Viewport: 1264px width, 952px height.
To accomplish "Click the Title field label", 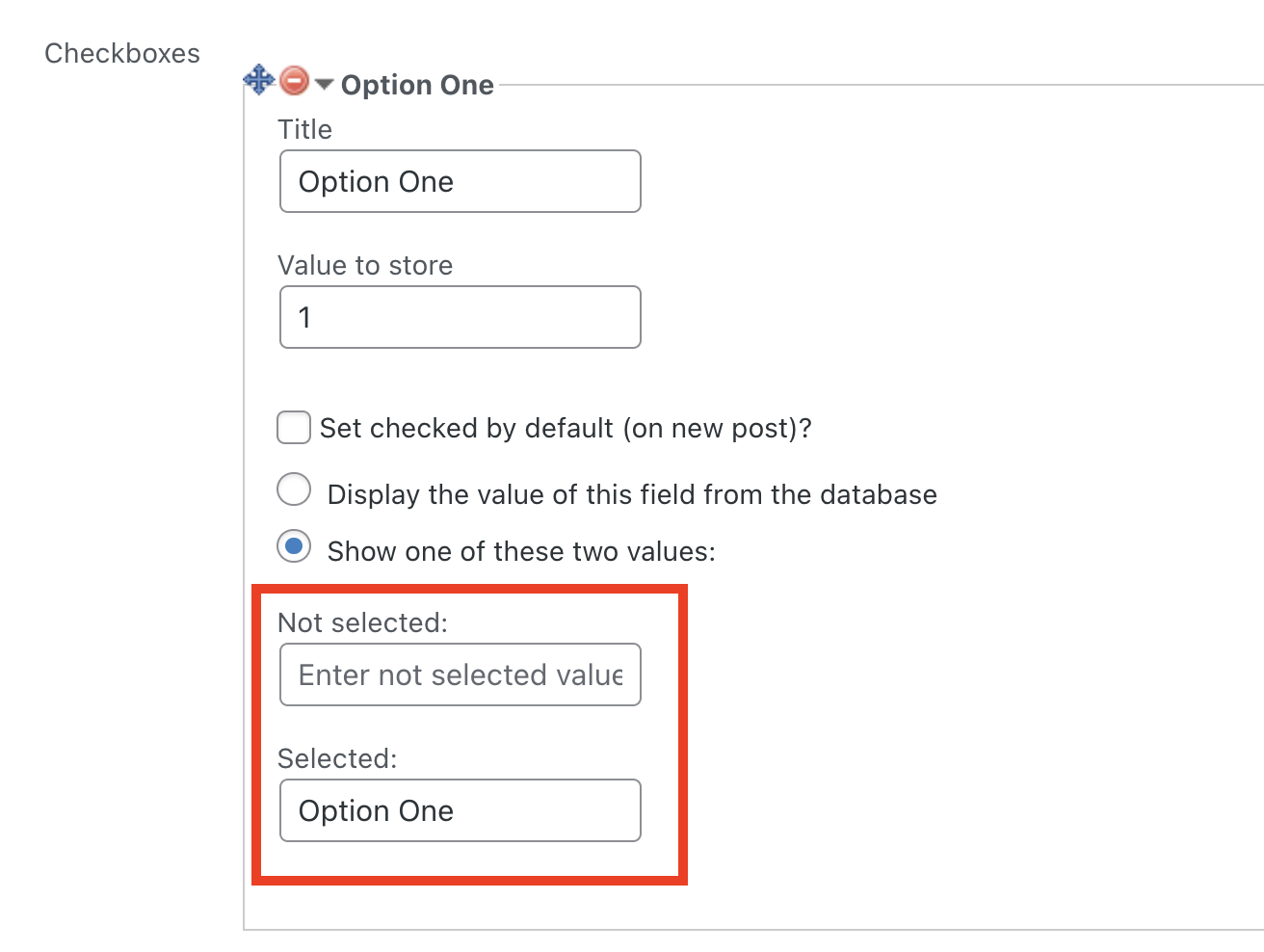I will [304, 129].
